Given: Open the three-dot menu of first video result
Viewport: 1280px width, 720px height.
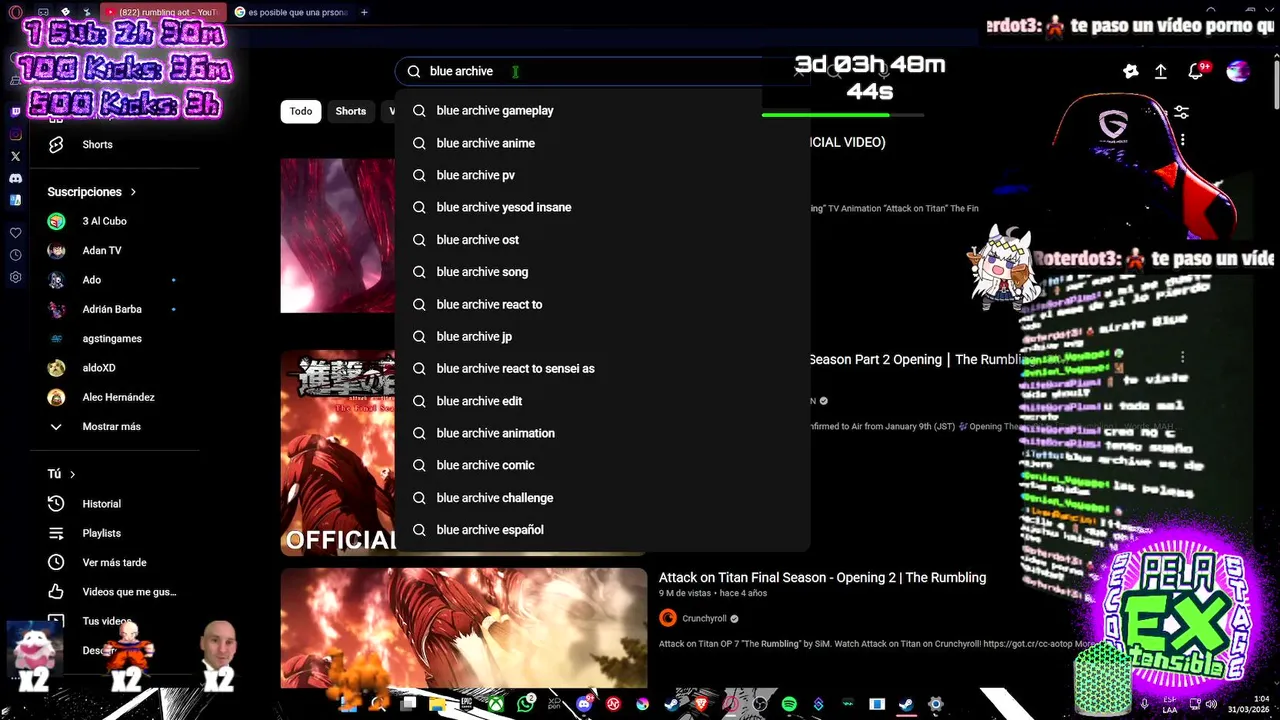Looking at the screenshot, I should click(1183, 141).
